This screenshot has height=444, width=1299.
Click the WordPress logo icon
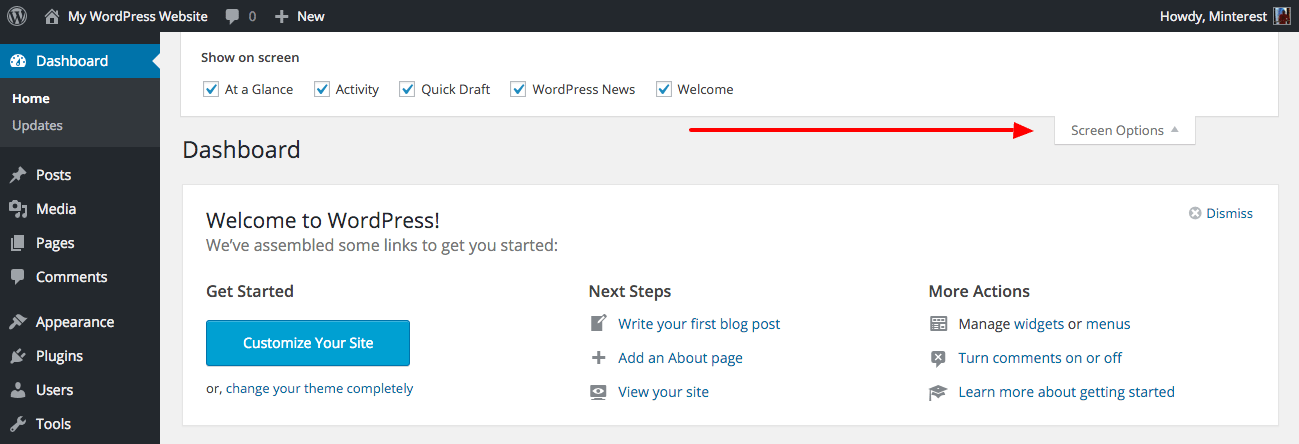click(17, 16)
